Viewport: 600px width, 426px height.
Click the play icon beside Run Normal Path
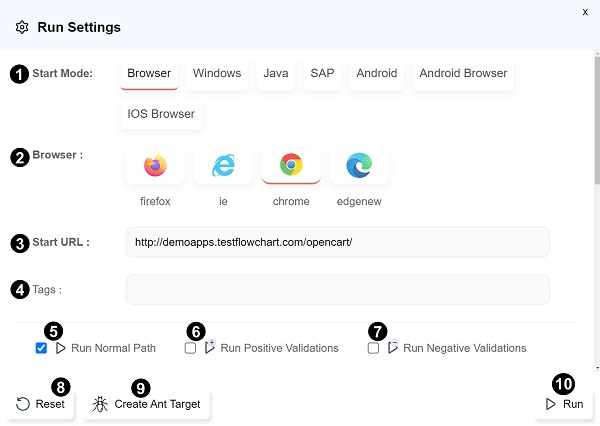pyautogui.click(x=61, y=348)
